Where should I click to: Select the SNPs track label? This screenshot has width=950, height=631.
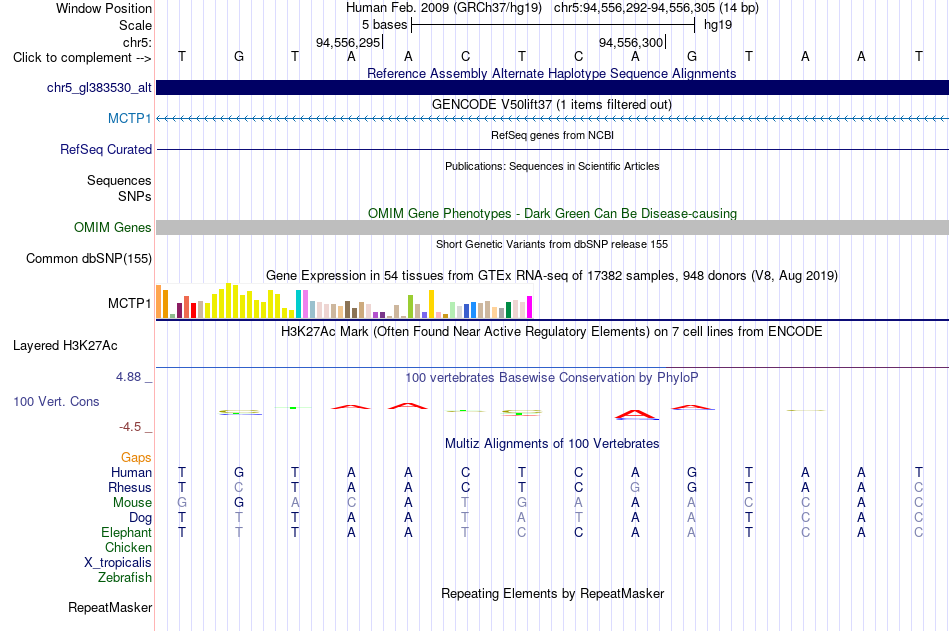point(135,196)
